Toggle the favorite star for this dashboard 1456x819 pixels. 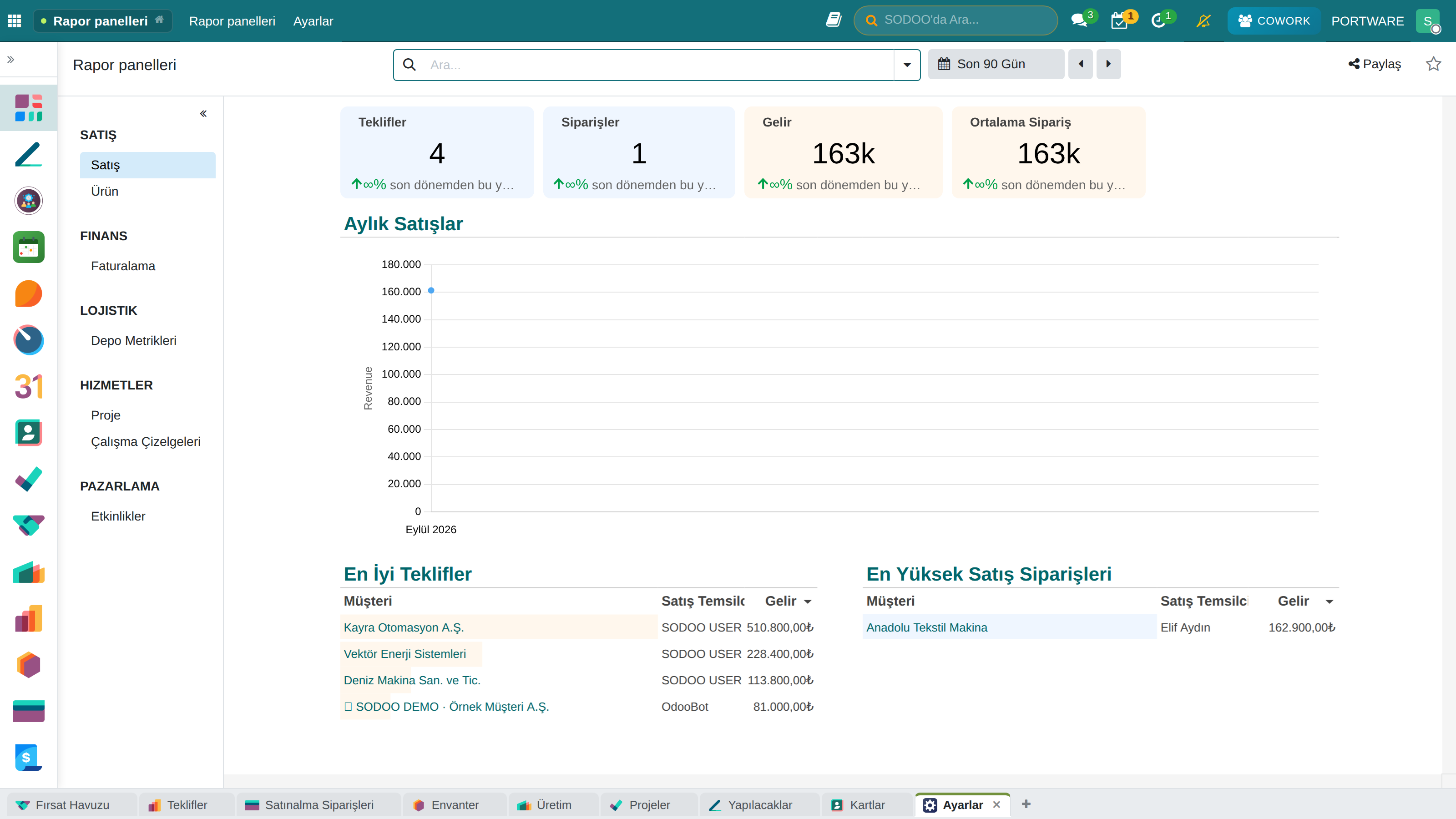click(x=1433, y=64)
